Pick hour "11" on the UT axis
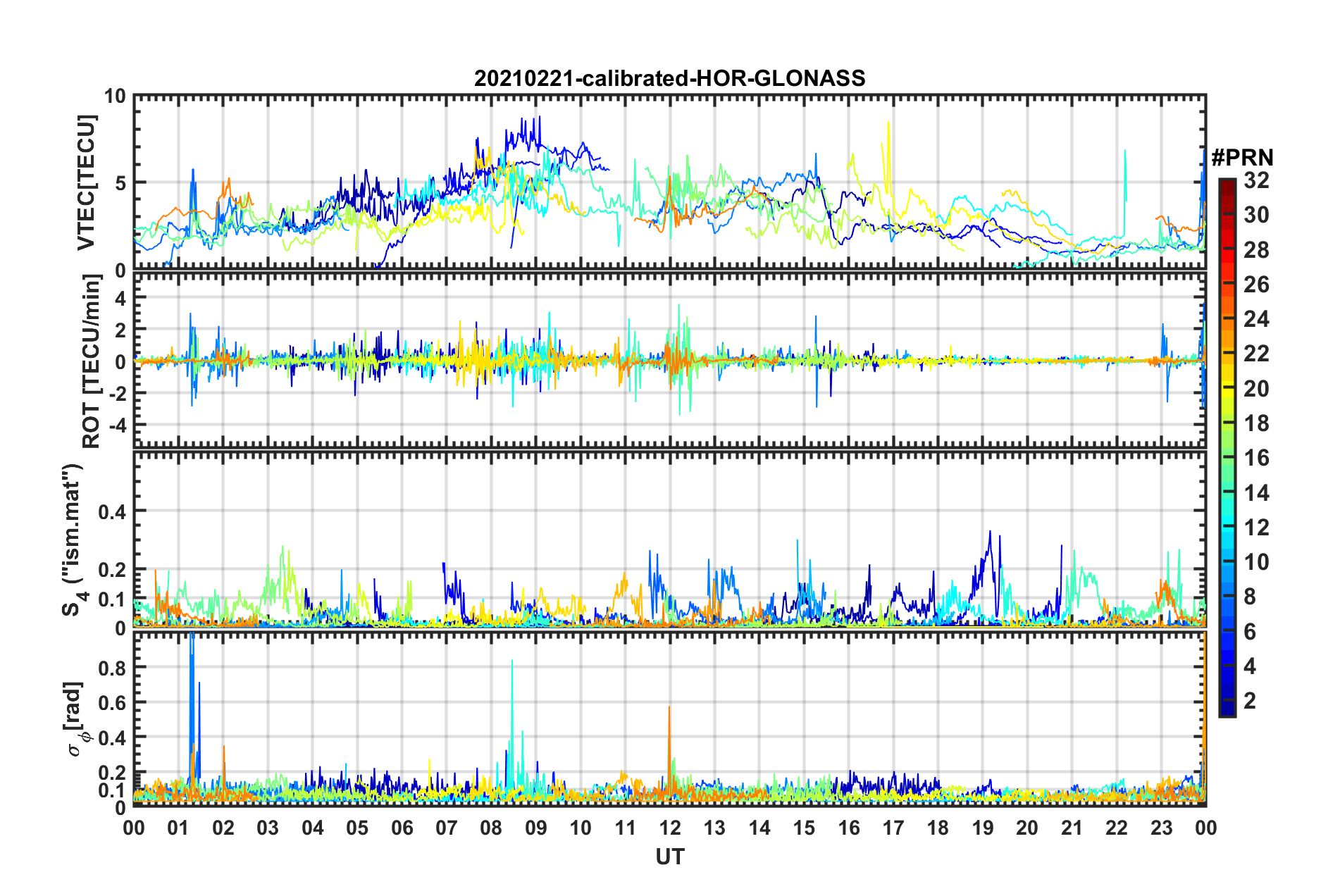The width and height of the screenshot is (1340, 896). (x=626, y=828)
